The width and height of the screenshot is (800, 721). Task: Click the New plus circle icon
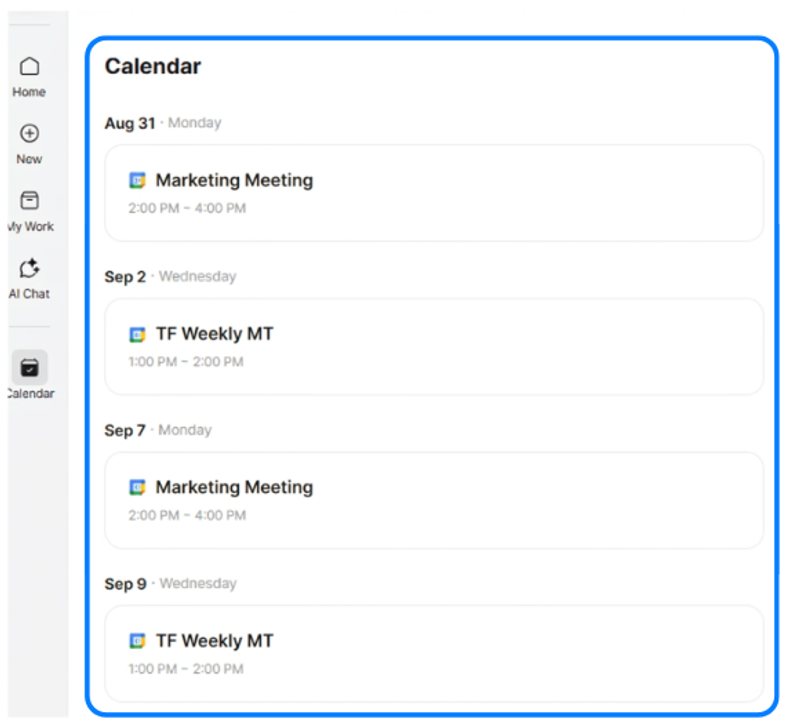tap(30, 133)
